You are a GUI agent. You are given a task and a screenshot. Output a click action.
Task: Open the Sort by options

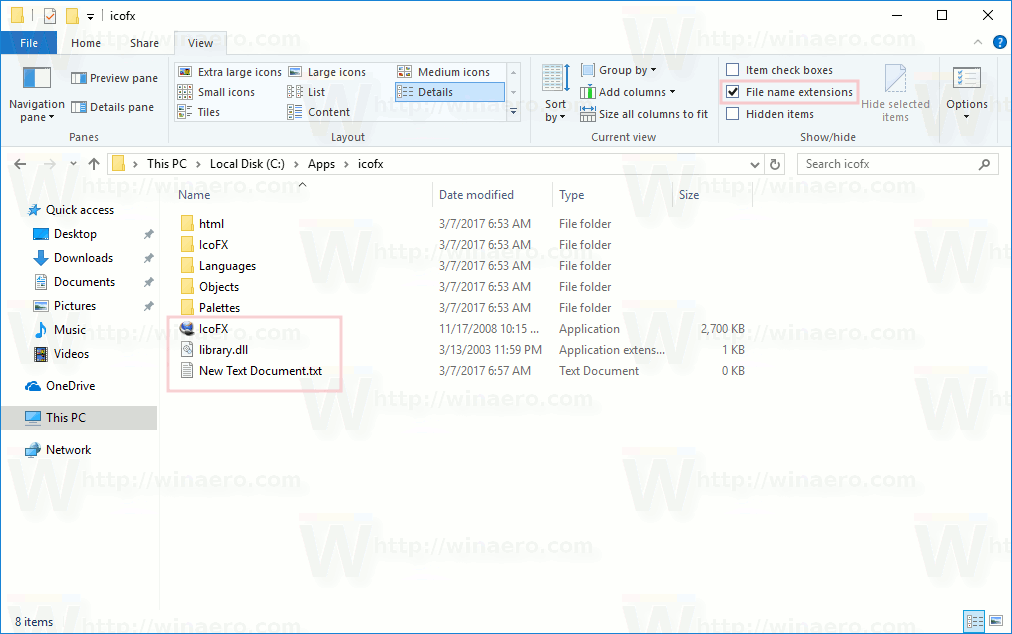(554, 90)
